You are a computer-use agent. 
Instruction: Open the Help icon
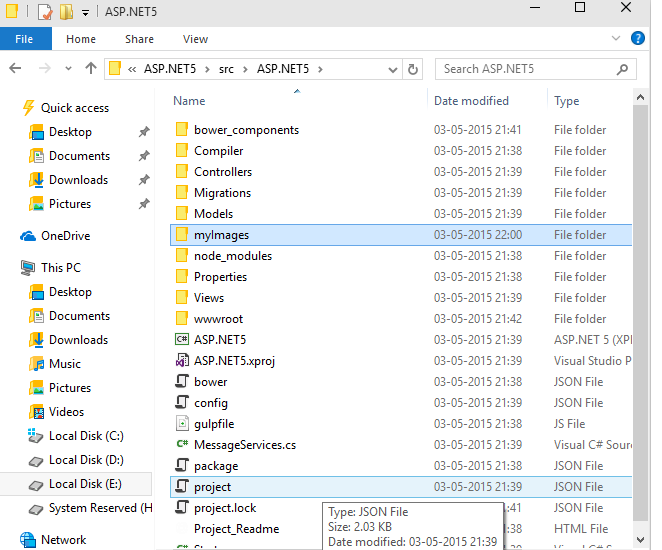click(x=638, y=38)
